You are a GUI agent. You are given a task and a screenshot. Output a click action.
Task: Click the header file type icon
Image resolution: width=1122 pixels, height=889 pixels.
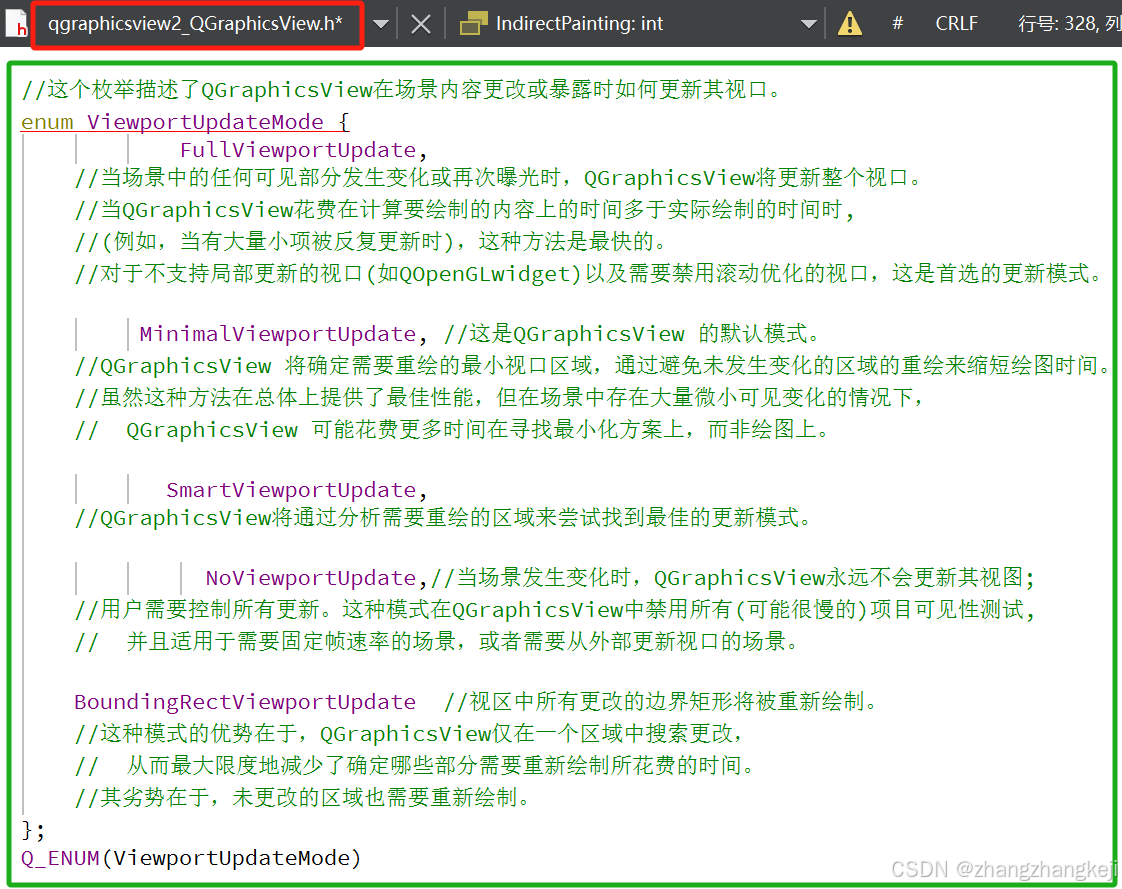(x=16, y=24)
